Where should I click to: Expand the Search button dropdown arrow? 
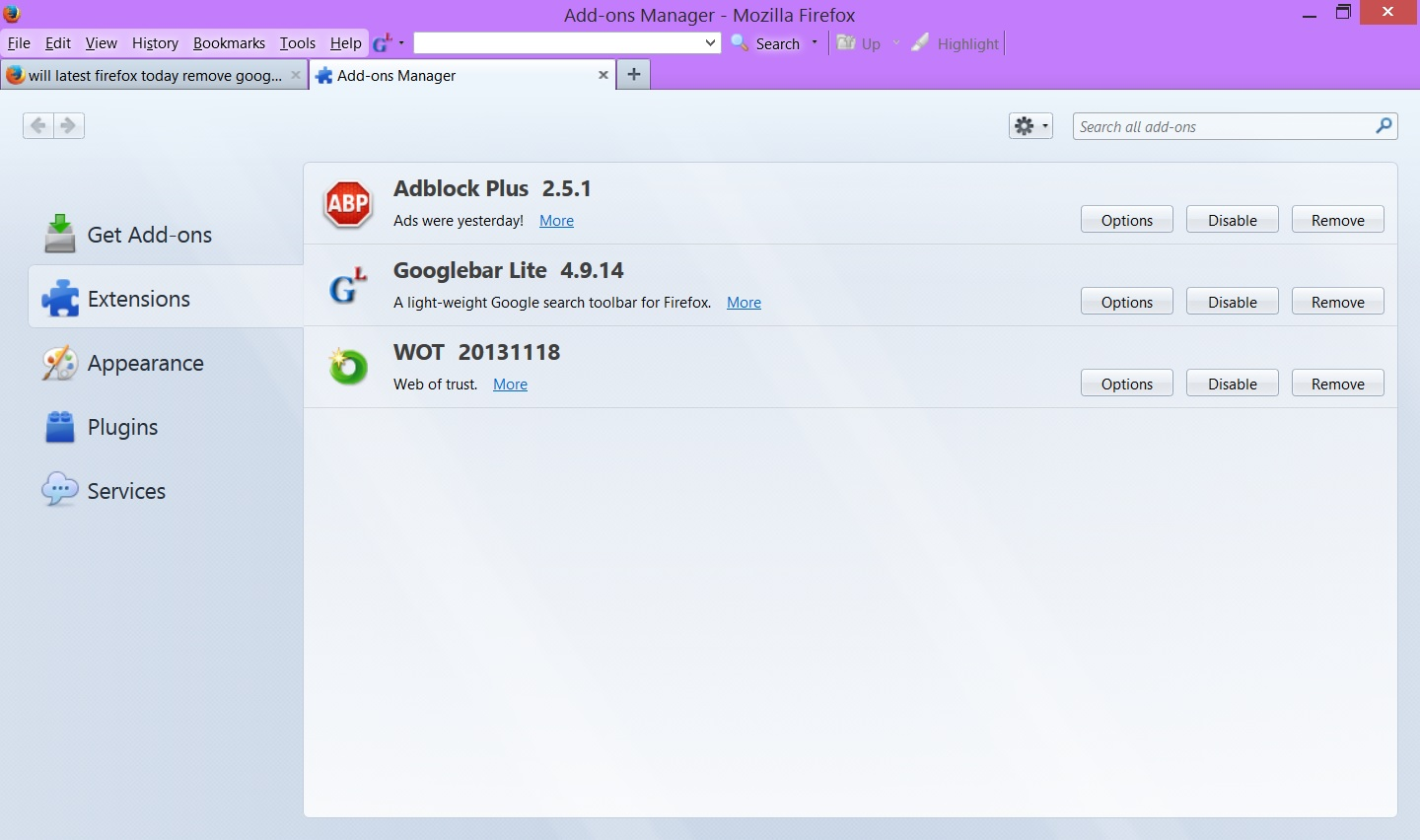[x=815, y=43]
